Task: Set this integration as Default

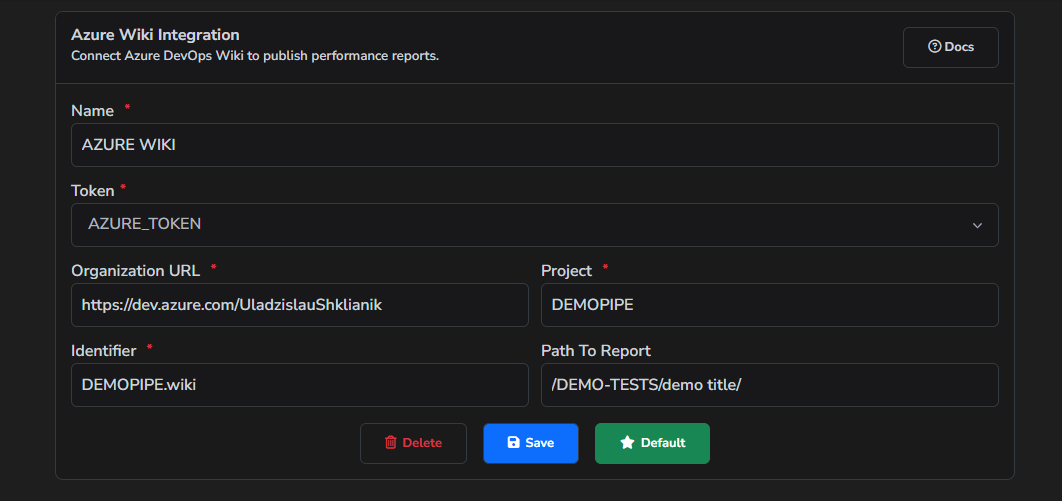Action: [x=652, y=443]
